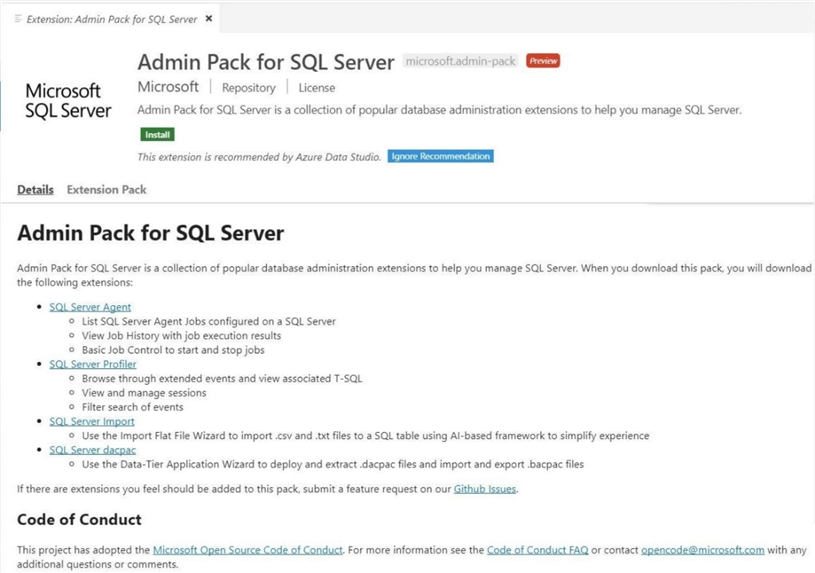Open the Github Issues link
This screenshot has height=573, width=815.
[485, 489]
